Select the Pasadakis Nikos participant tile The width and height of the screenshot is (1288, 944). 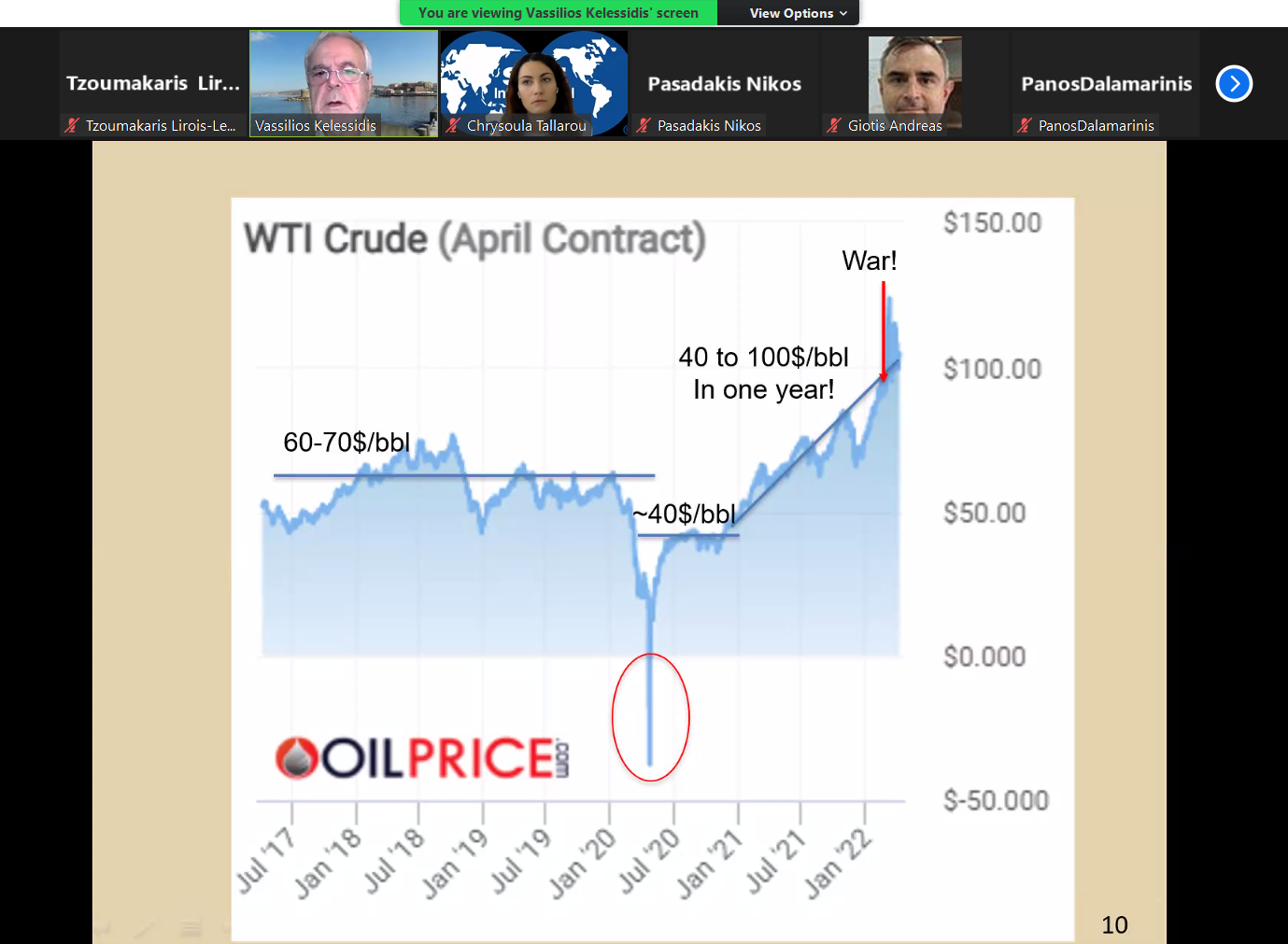tap(725, 84)
